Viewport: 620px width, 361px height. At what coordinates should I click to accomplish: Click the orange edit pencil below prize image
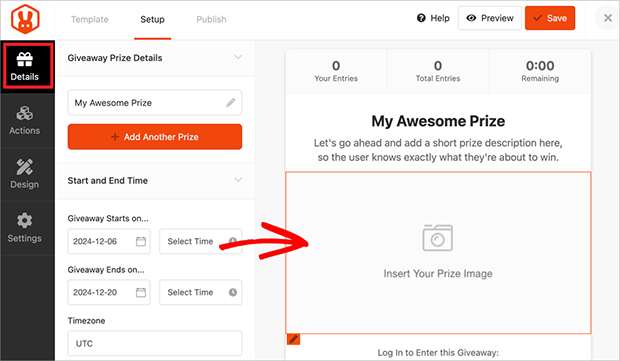[293, 339]
